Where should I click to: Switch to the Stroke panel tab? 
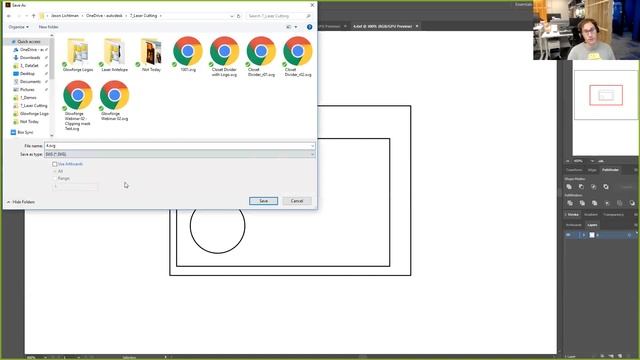573,215
